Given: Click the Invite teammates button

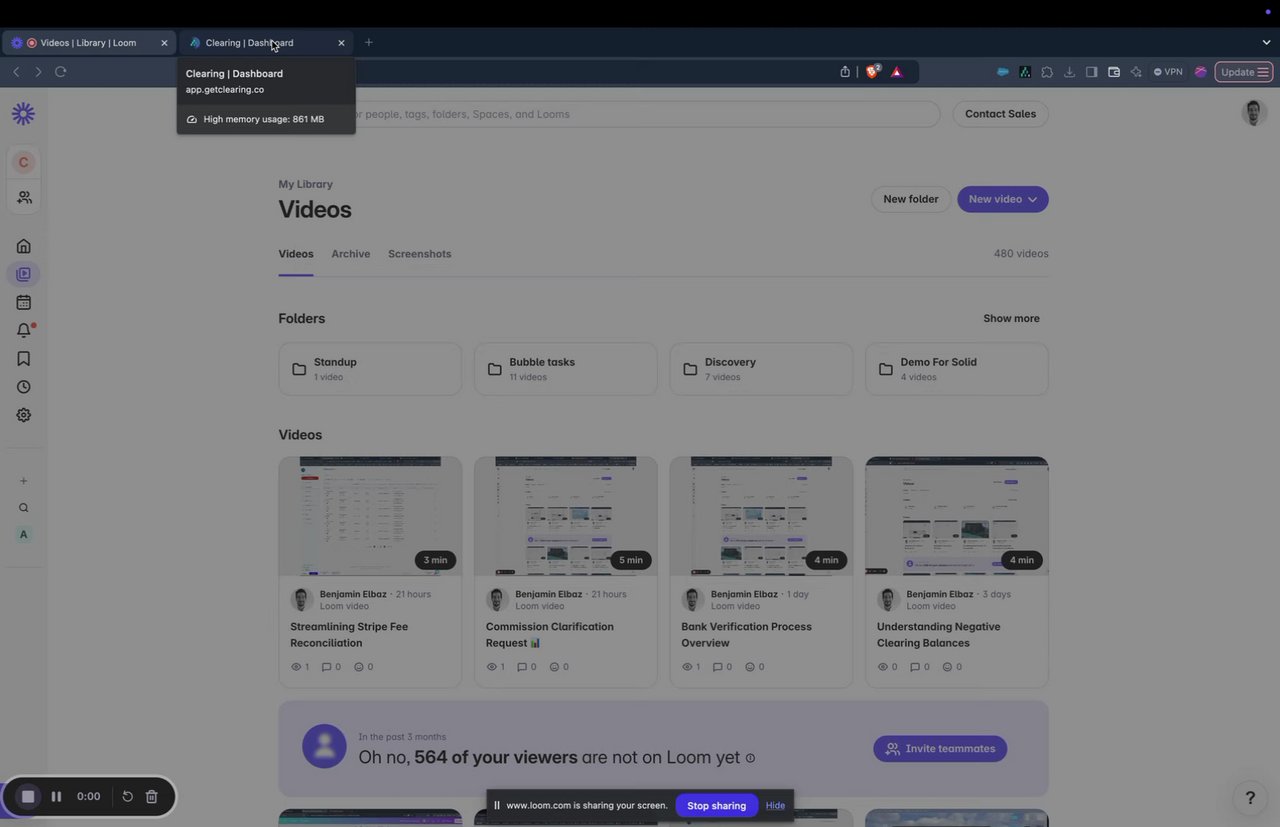Looking at the screenshot, I should coord(940,749).
